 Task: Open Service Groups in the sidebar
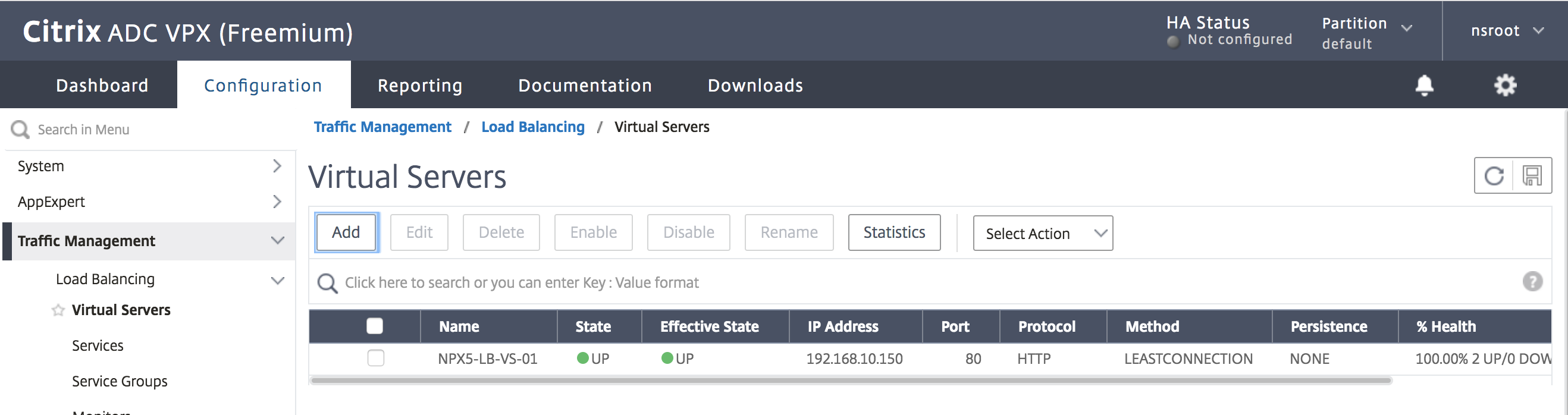point(120,381)
